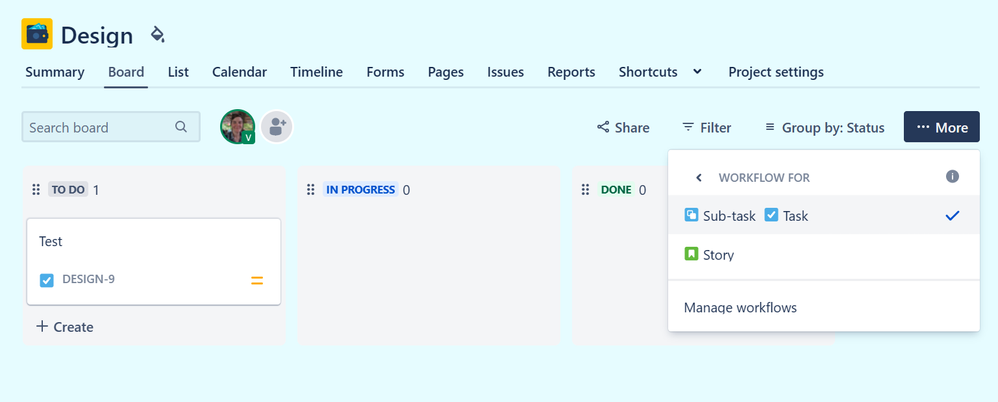Switch to the Issues tab
Screen dimensions: 998x402
[505, 72]
